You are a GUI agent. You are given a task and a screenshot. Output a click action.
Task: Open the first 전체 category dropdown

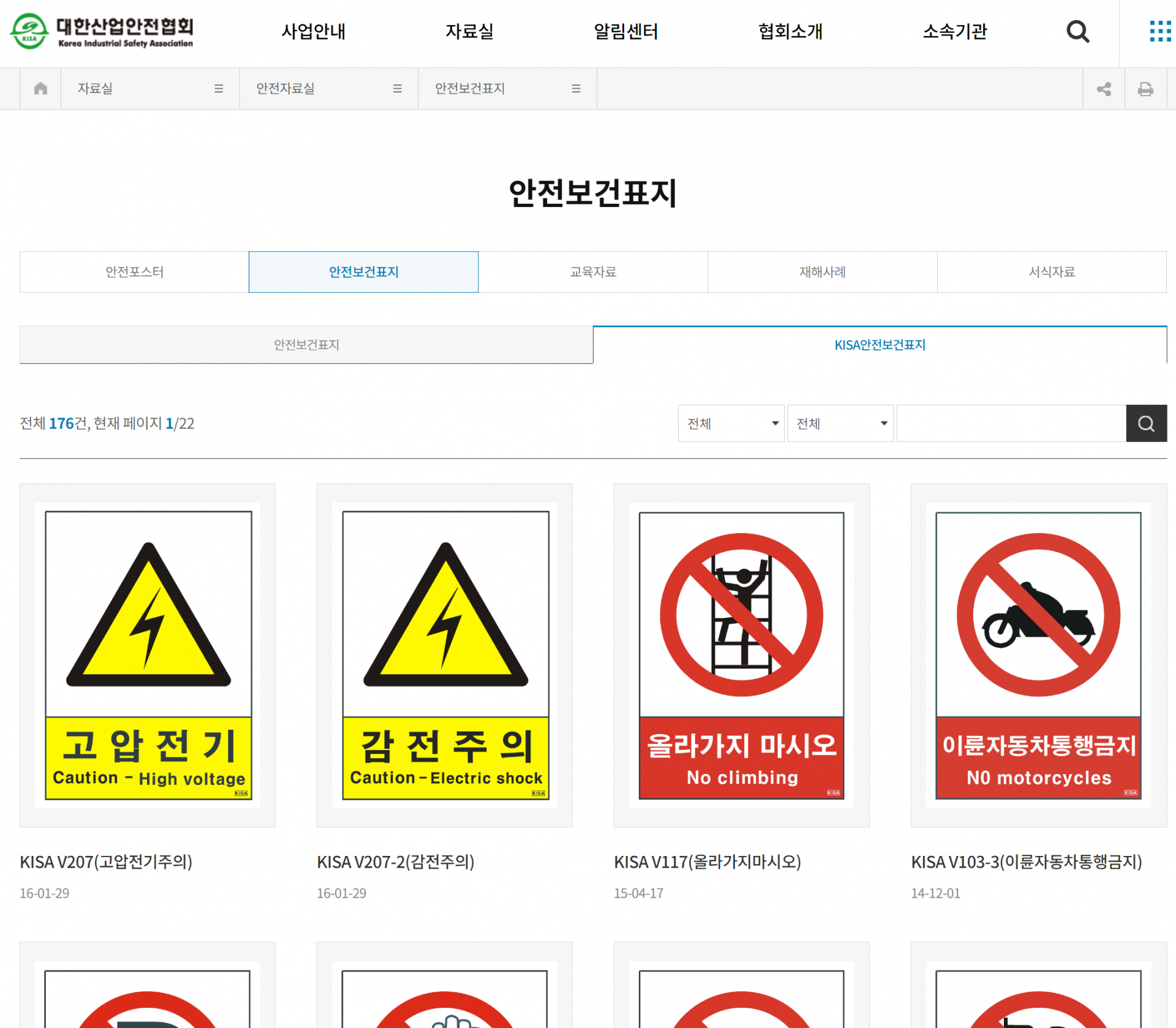[731, 424]
